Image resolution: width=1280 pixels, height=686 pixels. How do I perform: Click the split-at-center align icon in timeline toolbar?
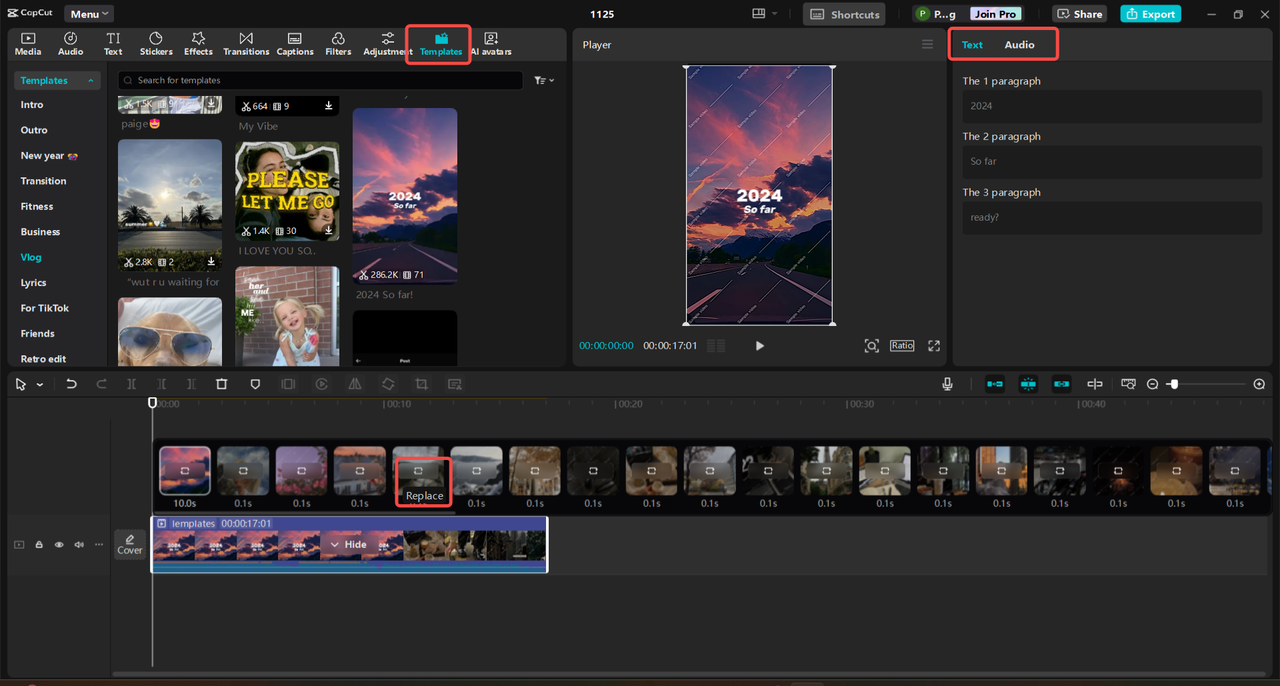point(1095,384)
